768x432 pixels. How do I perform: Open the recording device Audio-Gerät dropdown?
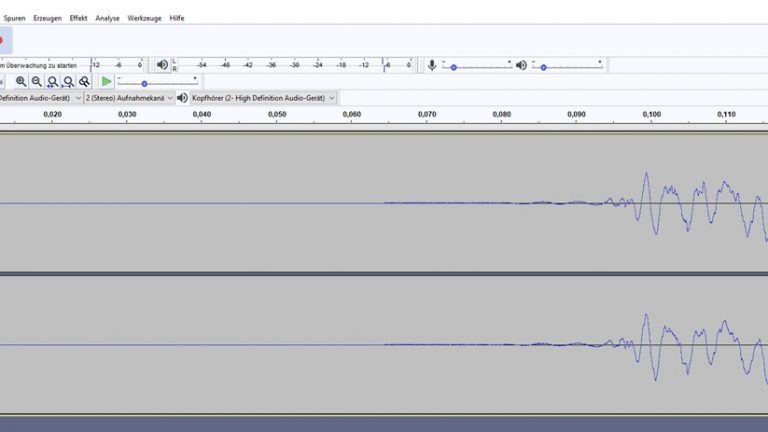(41, 98)
